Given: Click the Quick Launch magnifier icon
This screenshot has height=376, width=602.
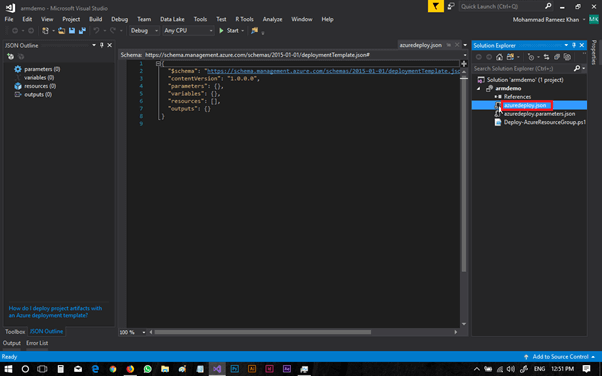Looking at the screenshot, I should tap(548, 6).
